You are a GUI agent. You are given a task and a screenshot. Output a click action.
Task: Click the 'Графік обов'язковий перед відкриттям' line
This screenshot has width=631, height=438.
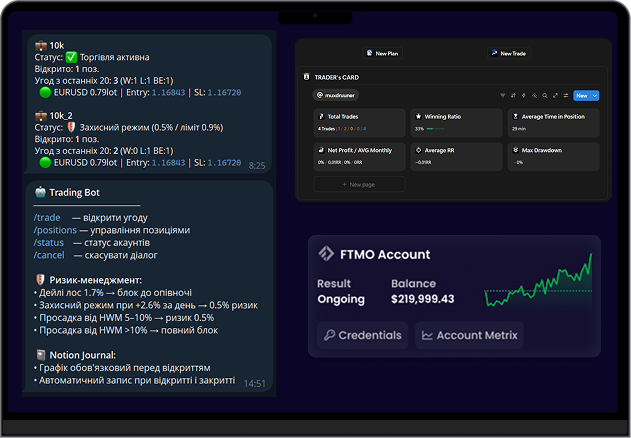click(122, 368)
